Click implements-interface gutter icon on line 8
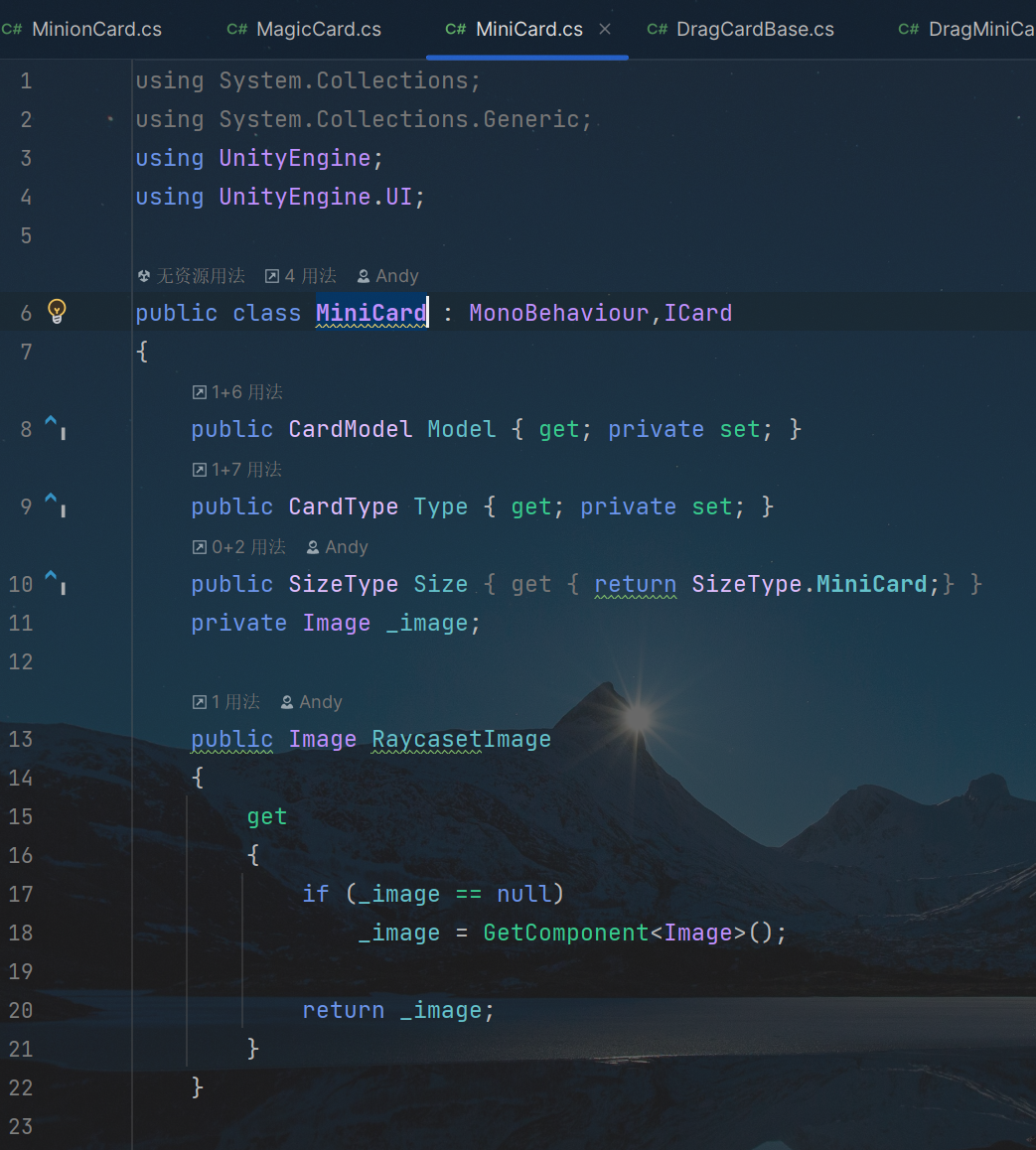The width and height of the screenshot is (1036, 1150). point(55,427)
